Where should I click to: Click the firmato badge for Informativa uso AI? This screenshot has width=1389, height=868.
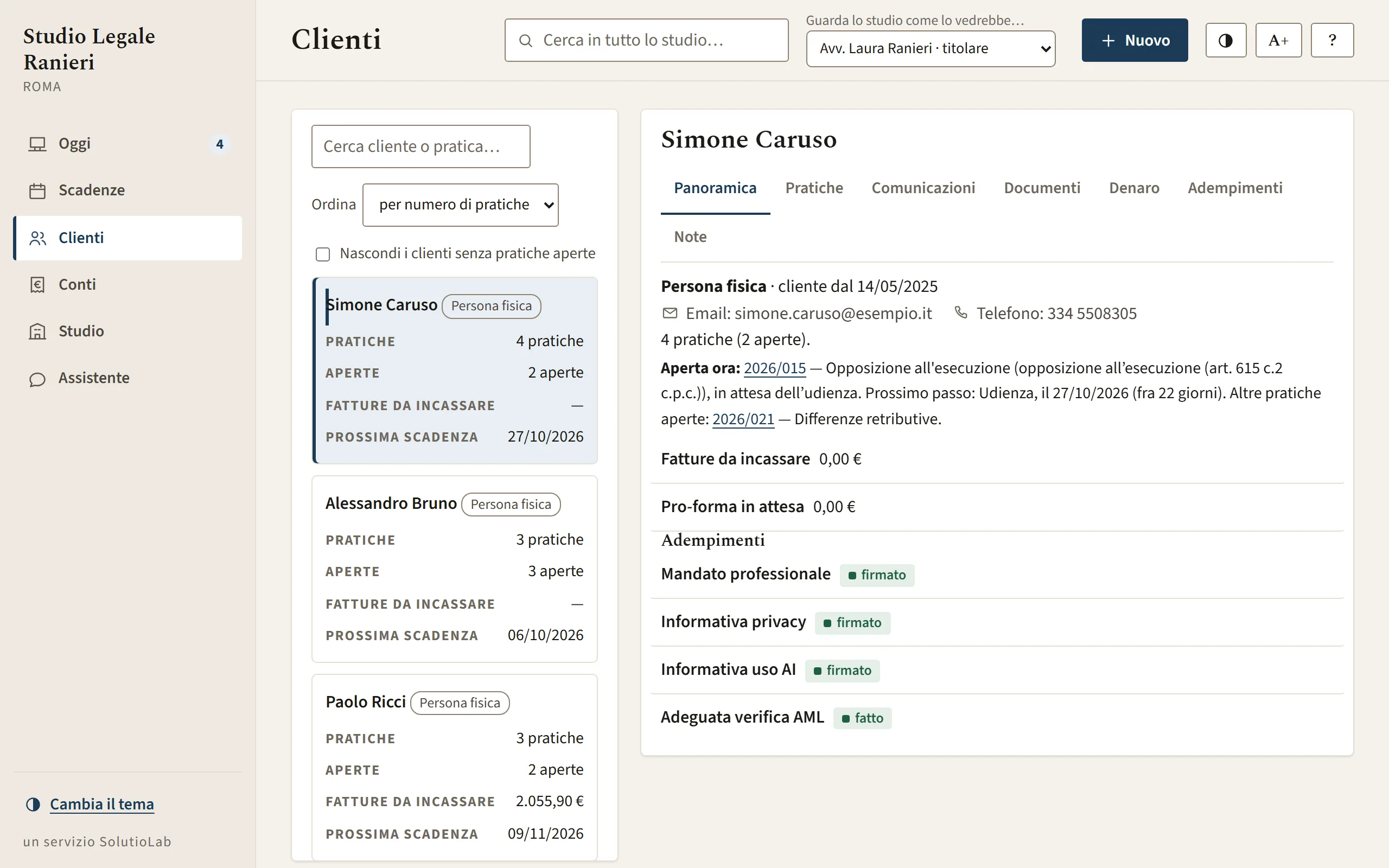coord(843,671)
